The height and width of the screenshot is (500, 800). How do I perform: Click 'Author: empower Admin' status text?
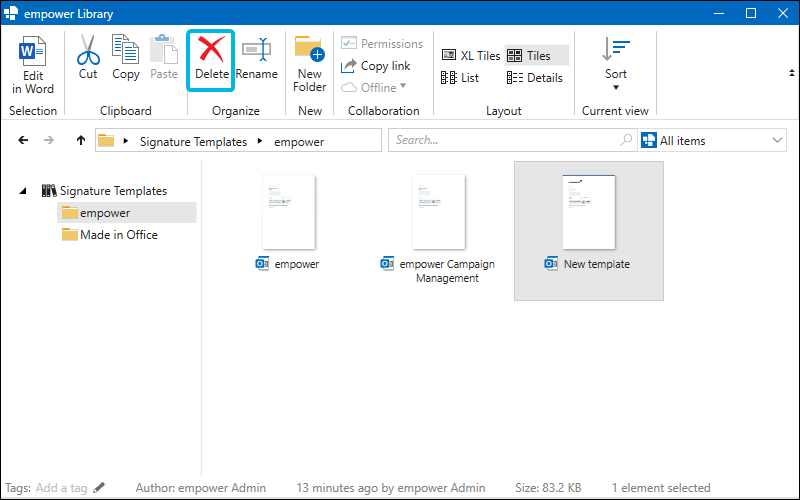click(201, 488)
